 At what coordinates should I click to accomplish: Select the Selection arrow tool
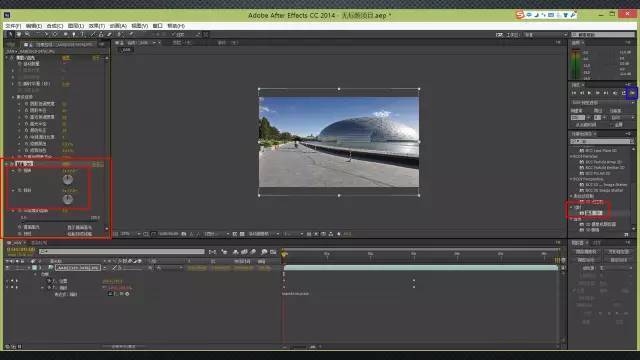pyautogui.click(x=11, y=35)
